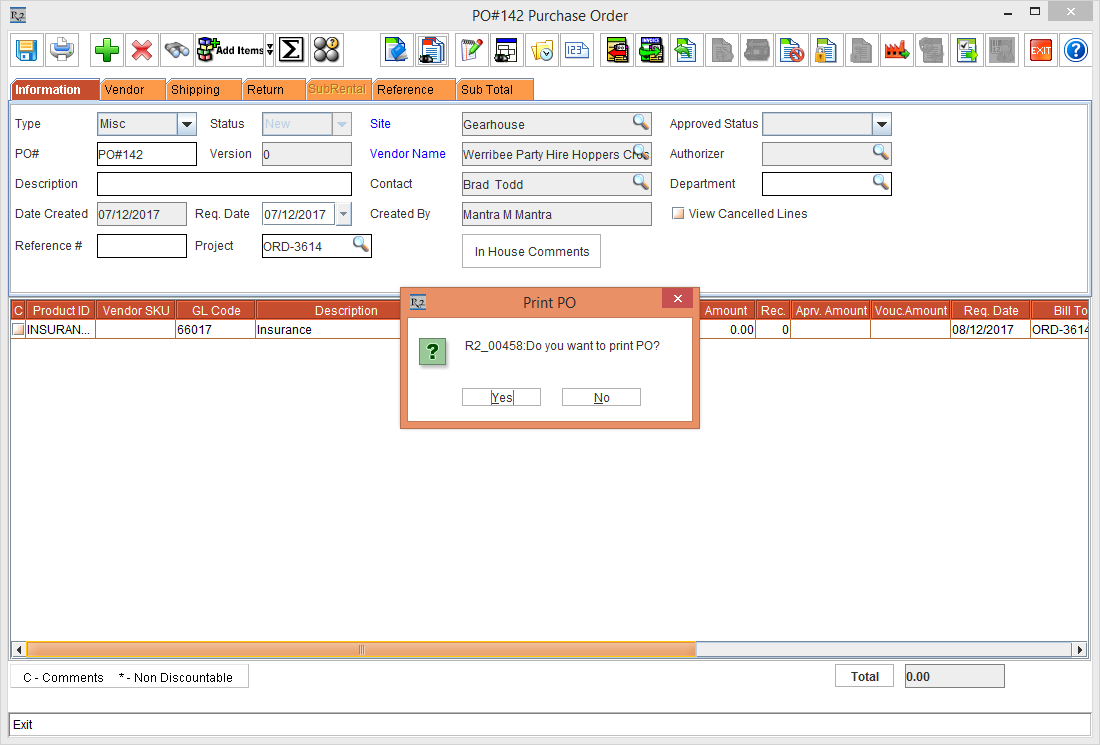
Task: Expand the Type dropdown showing Misc
Action: click(x=187, y=125)
